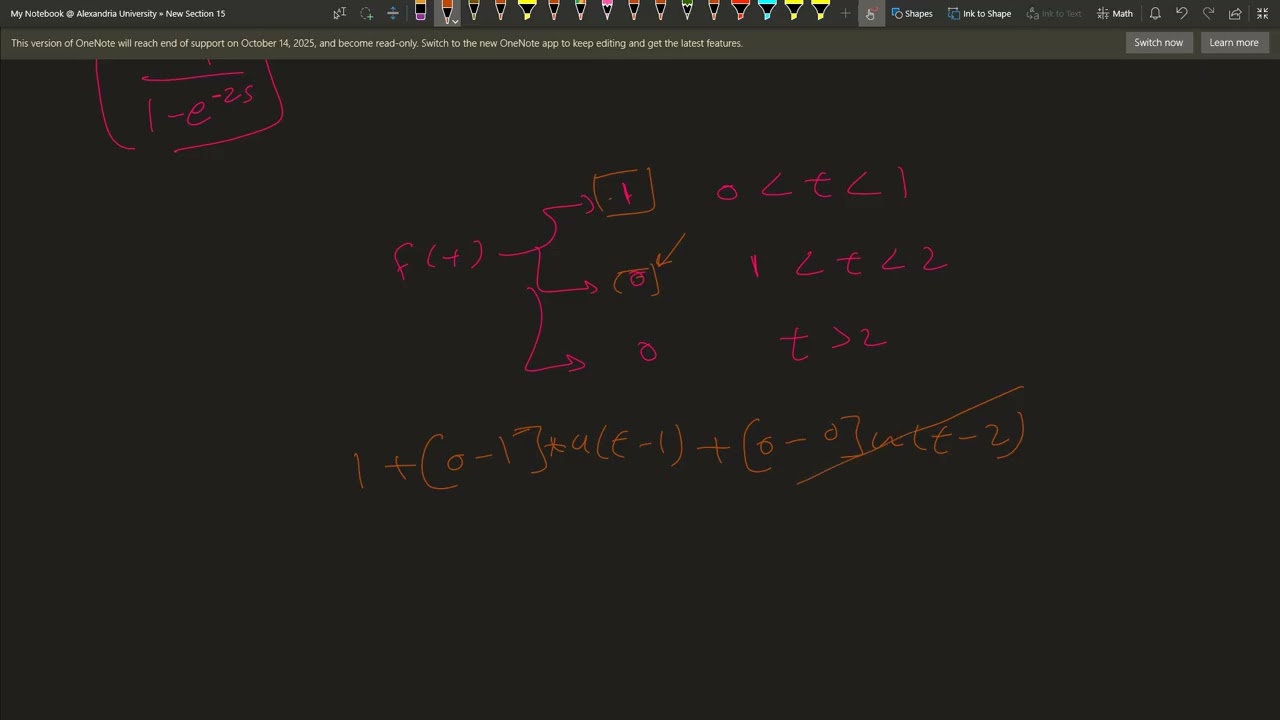The image size is (1280, 720).
Task: Open the Shapes menu
Action: [912, 13]
